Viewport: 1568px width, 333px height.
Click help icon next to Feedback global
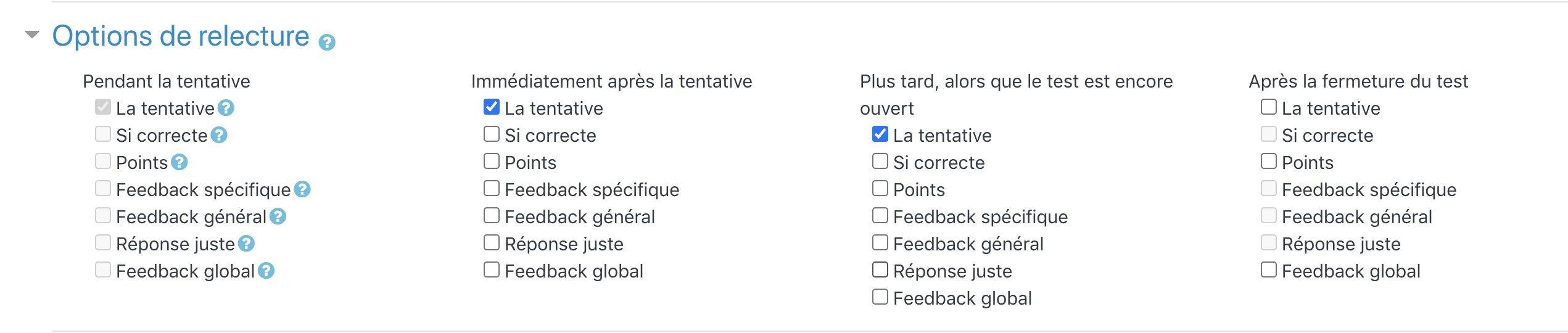(x=266, y=271)
